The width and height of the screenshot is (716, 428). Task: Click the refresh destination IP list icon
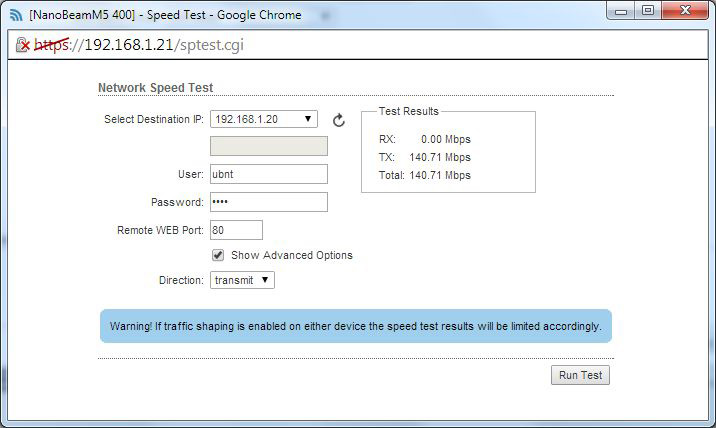(x=338, y=120)
